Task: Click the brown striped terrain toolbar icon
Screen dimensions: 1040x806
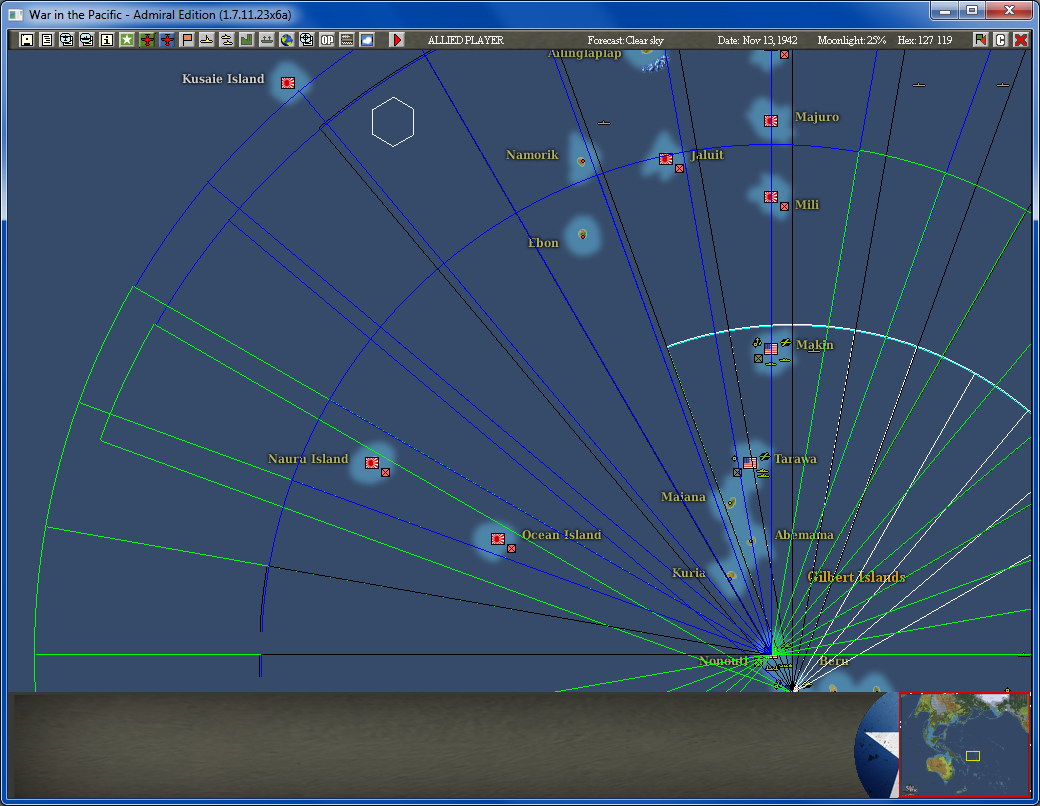Action: [347, 40]
